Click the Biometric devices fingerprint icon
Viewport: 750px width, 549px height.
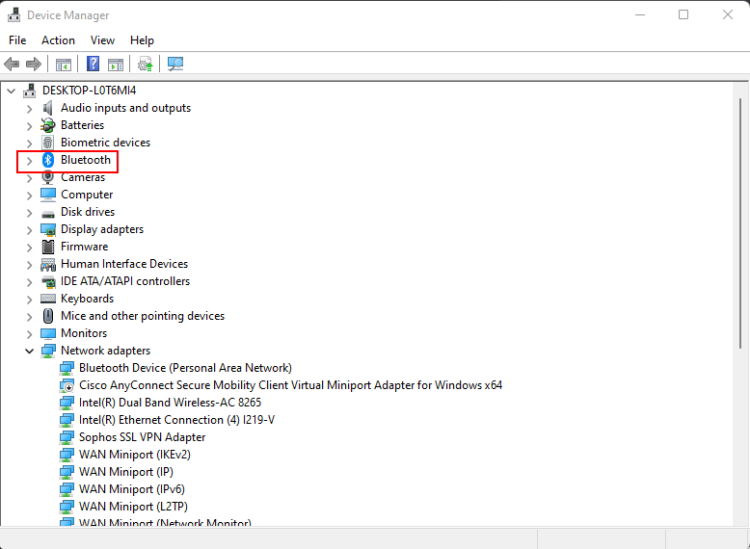48,143
